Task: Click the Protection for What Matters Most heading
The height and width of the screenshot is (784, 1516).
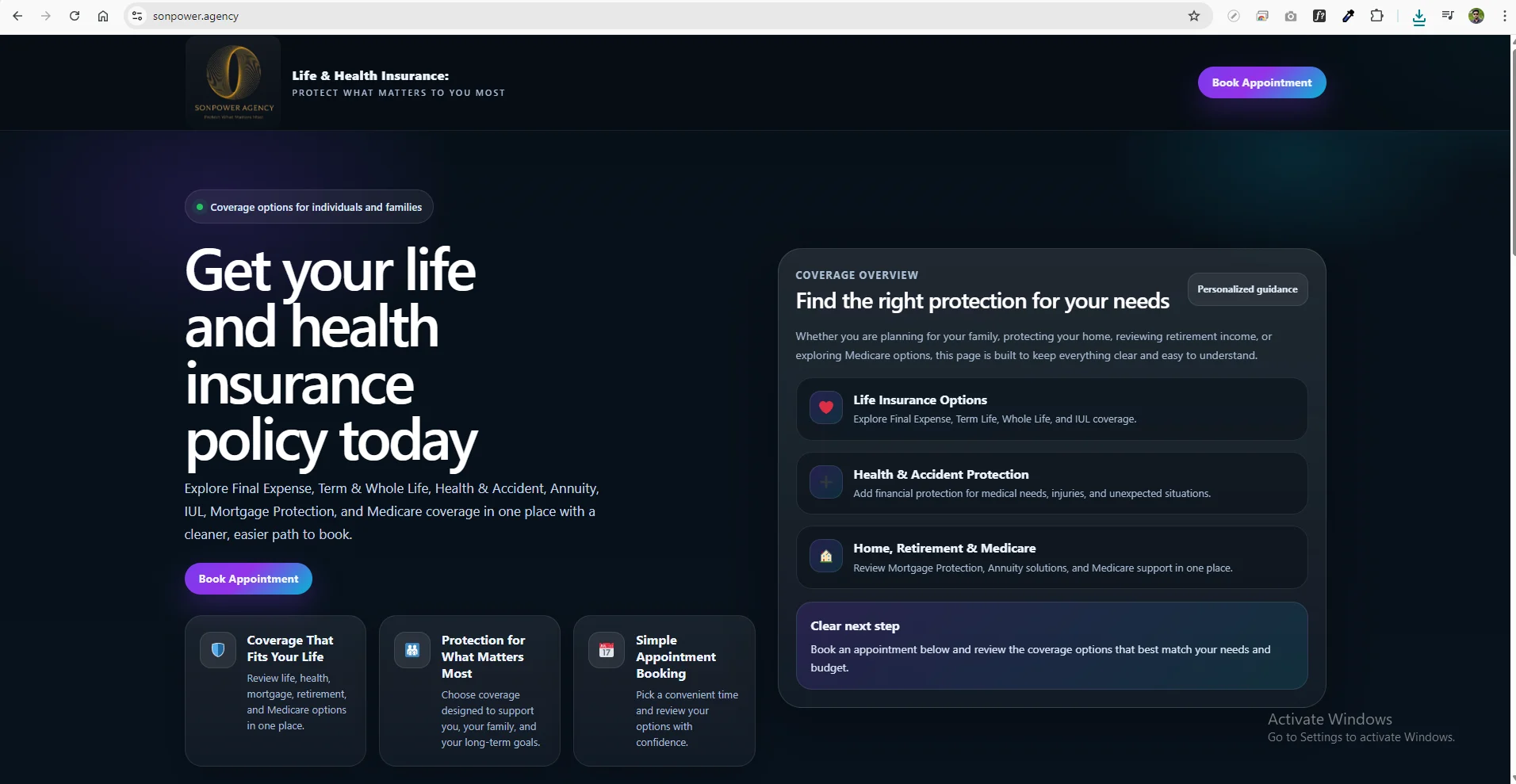Action: click(483, 656)
